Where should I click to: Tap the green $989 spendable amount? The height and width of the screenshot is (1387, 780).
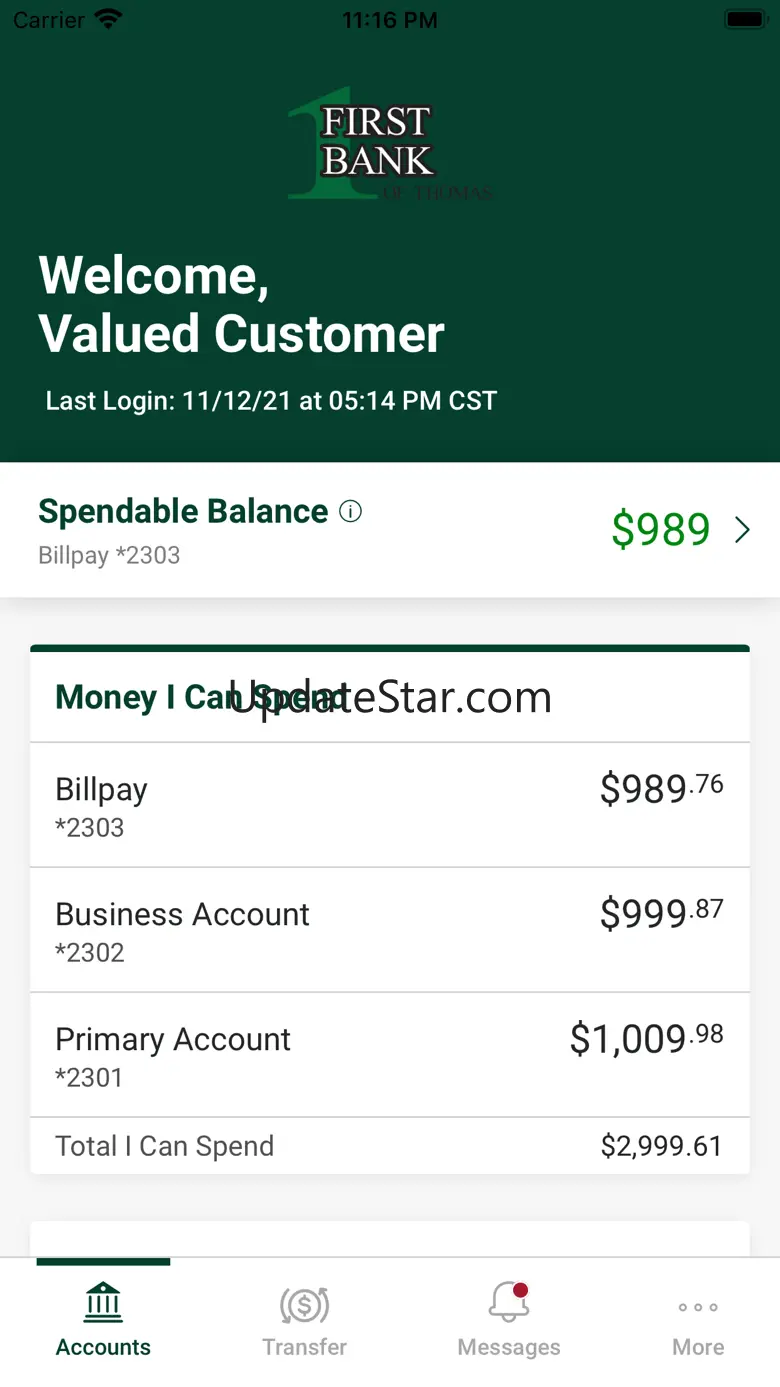[x=660, y=530]
